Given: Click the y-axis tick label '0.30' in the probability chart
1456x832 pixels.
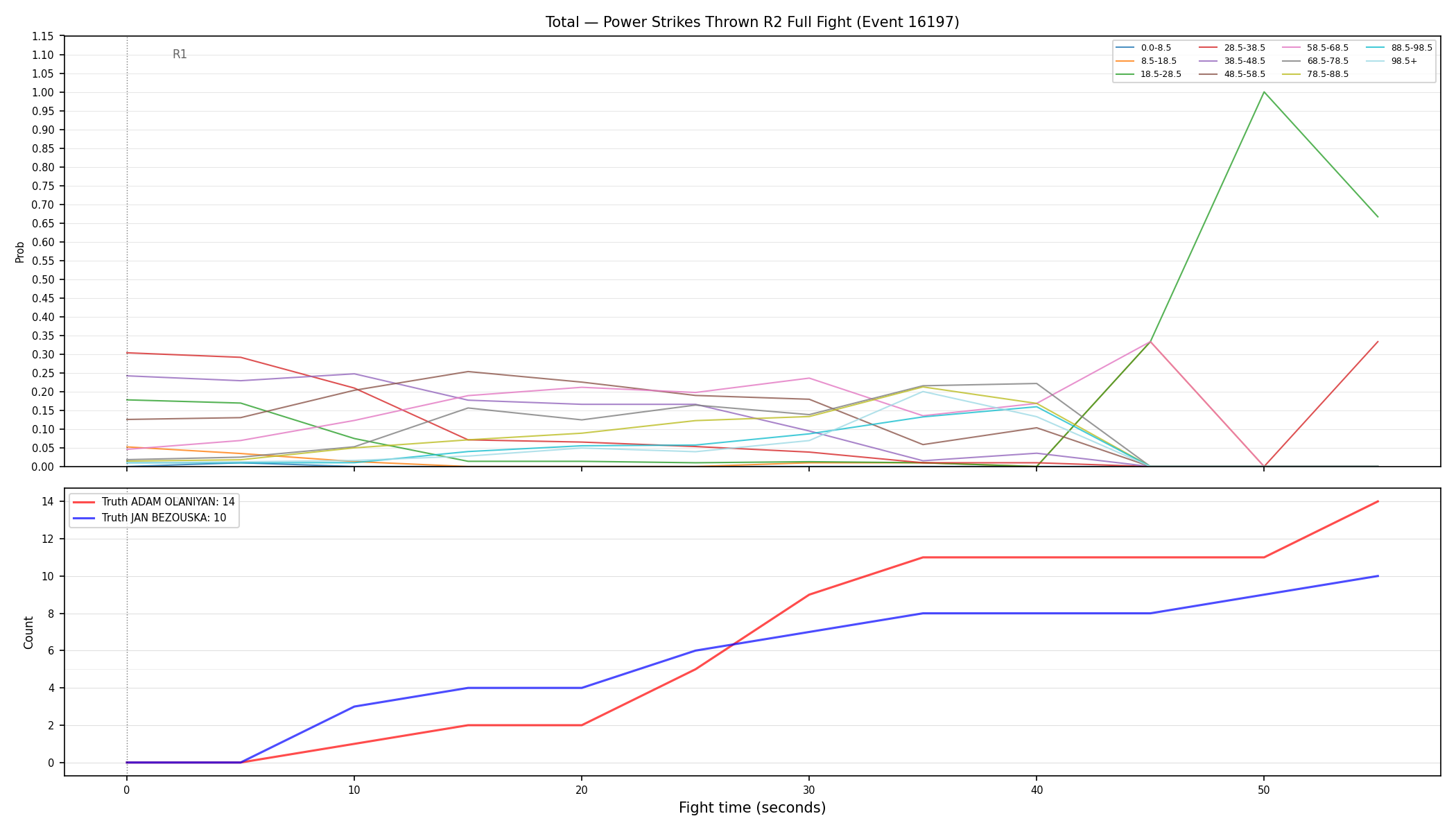Looking at the screenshot, I should tap(43, 355).
